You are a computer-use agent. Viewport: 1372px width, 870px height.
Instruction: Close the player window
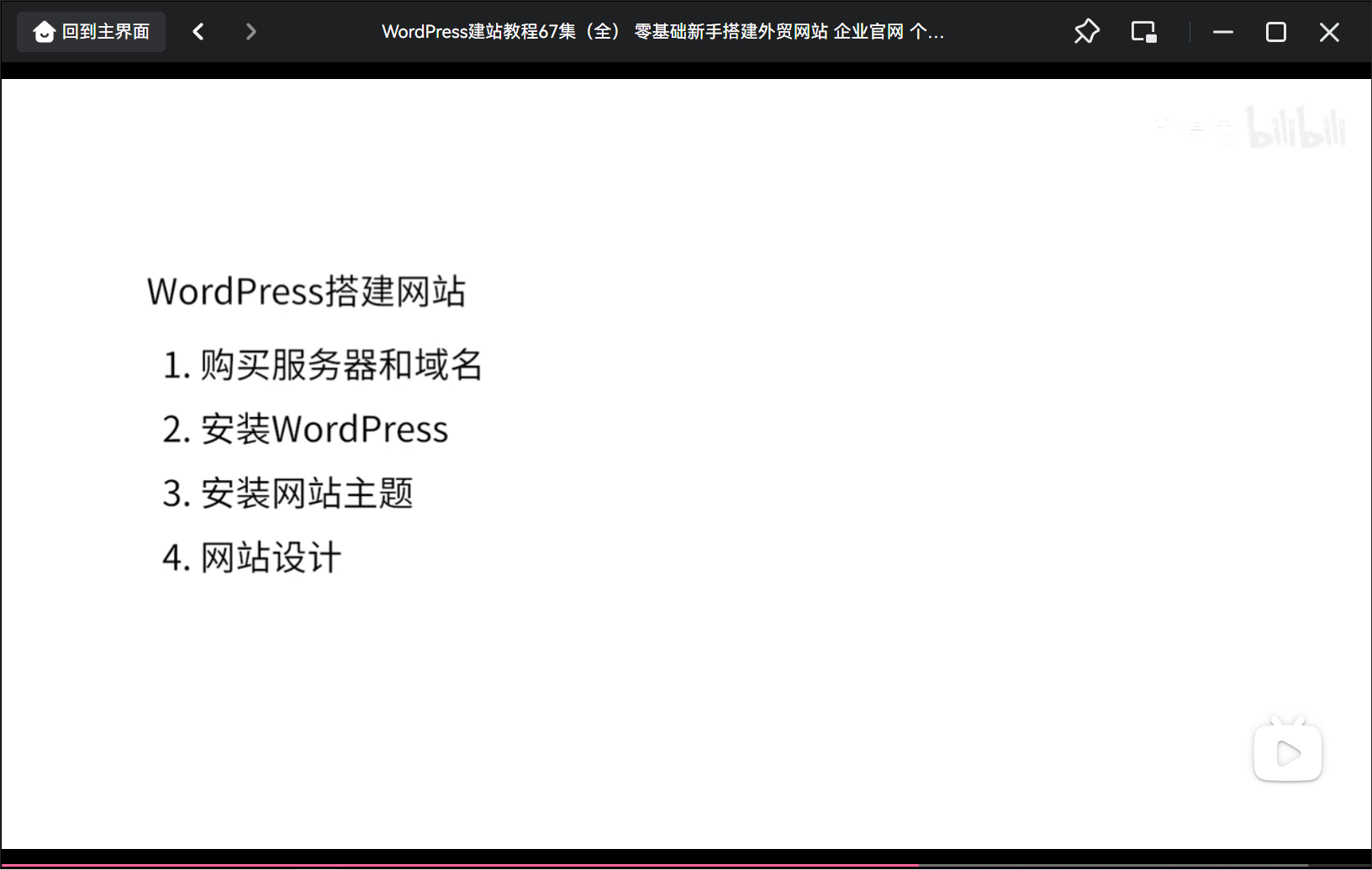click(x=1329, y=32)
